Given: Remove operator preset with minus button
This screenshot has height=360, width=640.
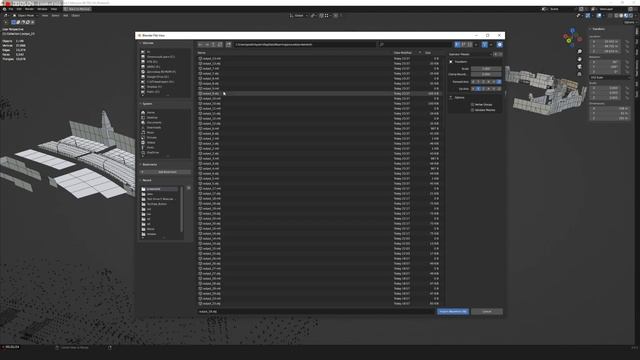Looking at the screenshot, I should pos(500,54).
